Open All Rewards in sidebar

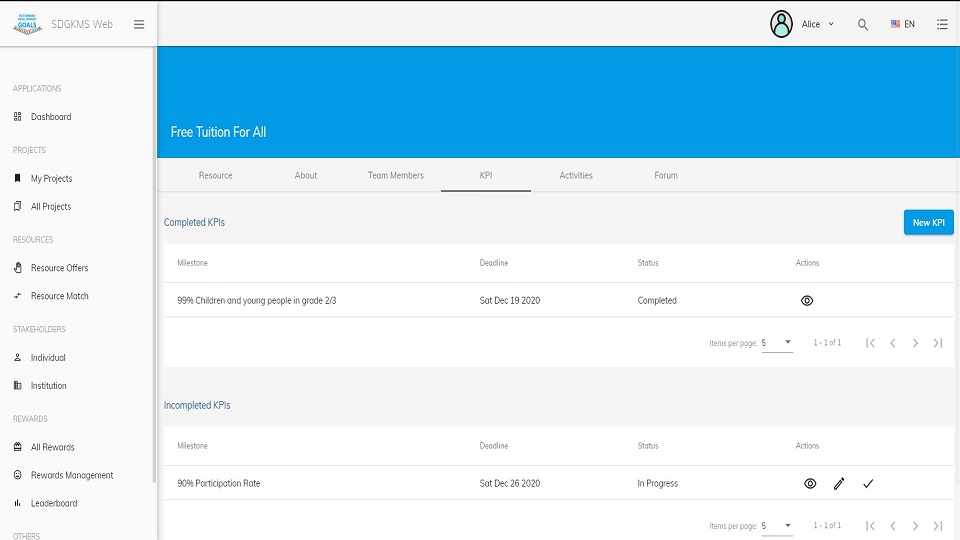(53, 447)
